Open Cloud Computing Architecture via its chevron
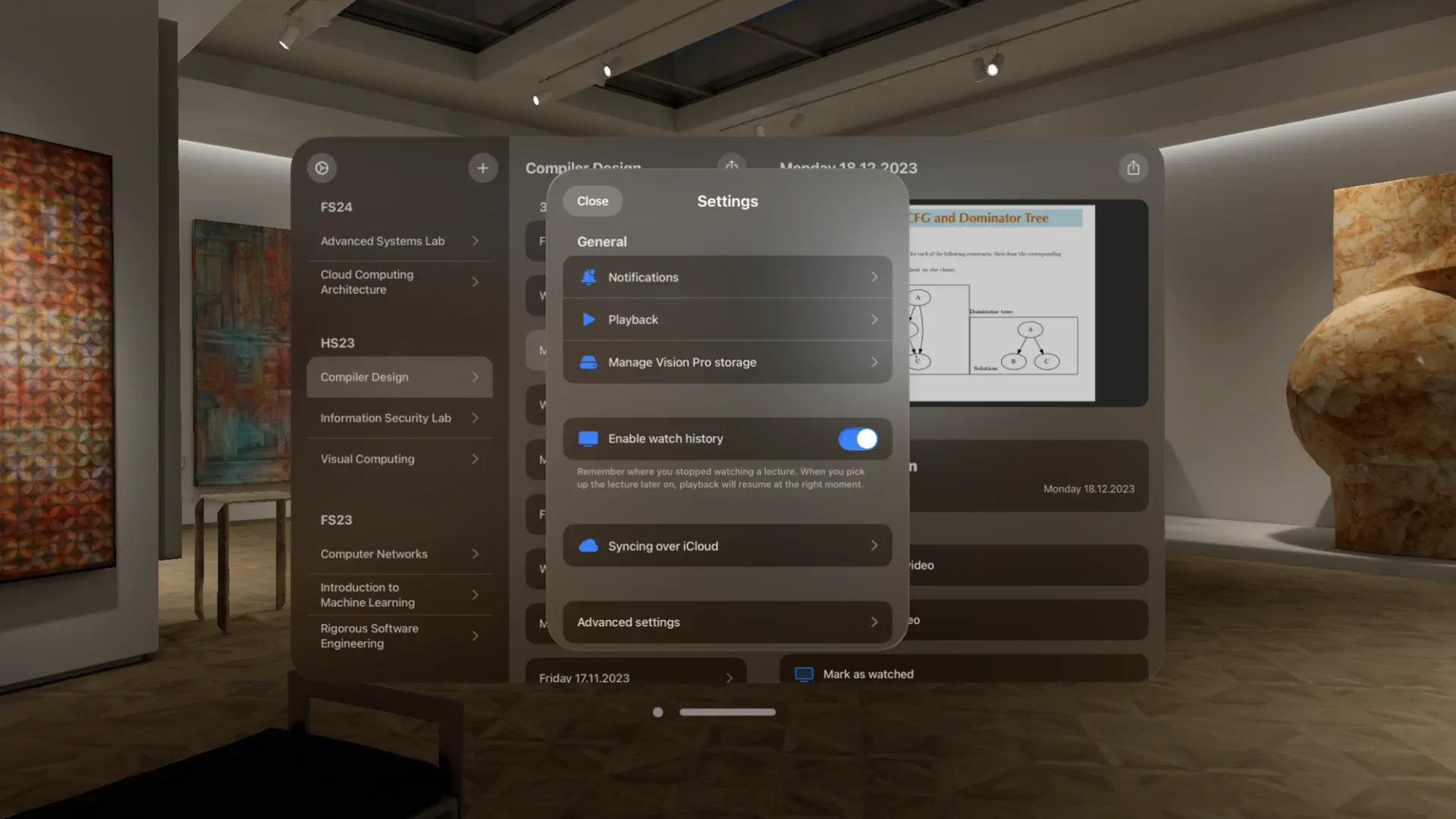The width and height of the screenshot is (1456, 819). pyautogui.click(x=475, y=281)
